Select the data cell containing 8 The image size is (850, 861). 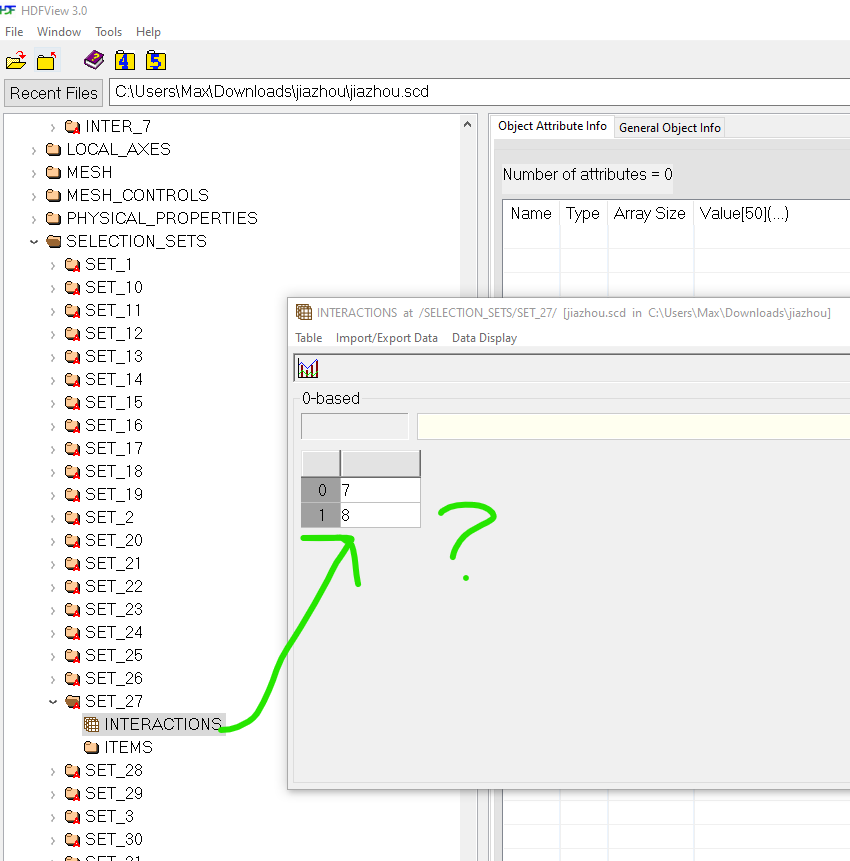tap(380, 515)
